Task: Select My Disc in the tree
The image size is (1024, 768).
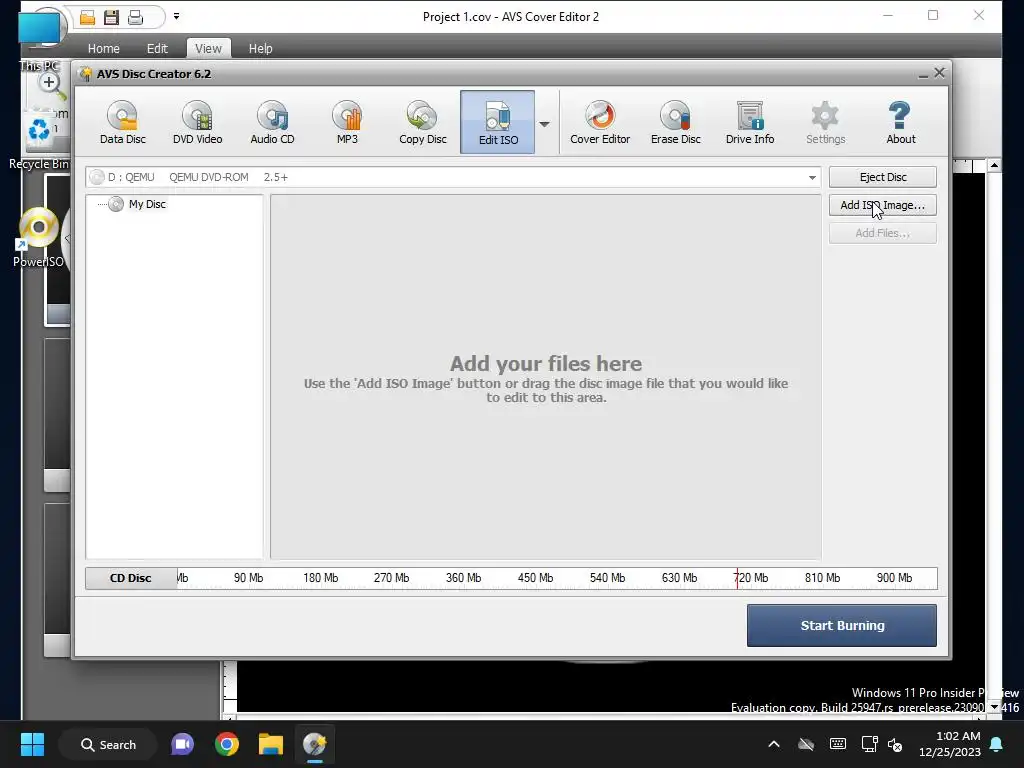Action: tap(147, 204)
